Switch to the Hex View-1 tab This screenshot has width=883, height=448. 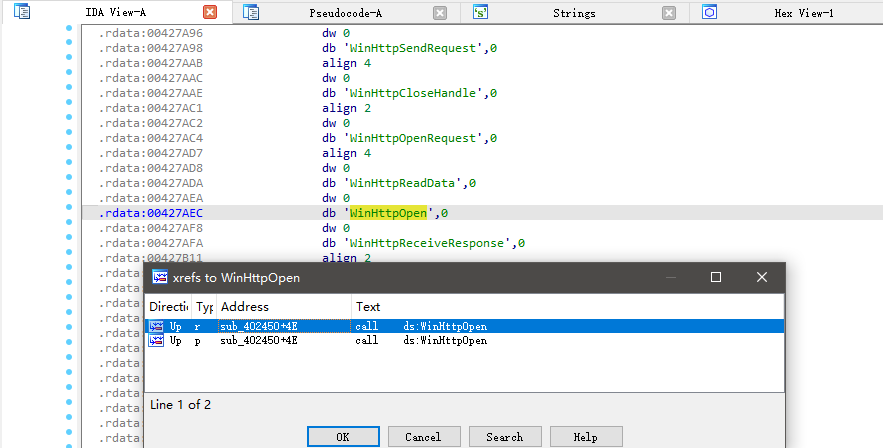click(803, 13)
